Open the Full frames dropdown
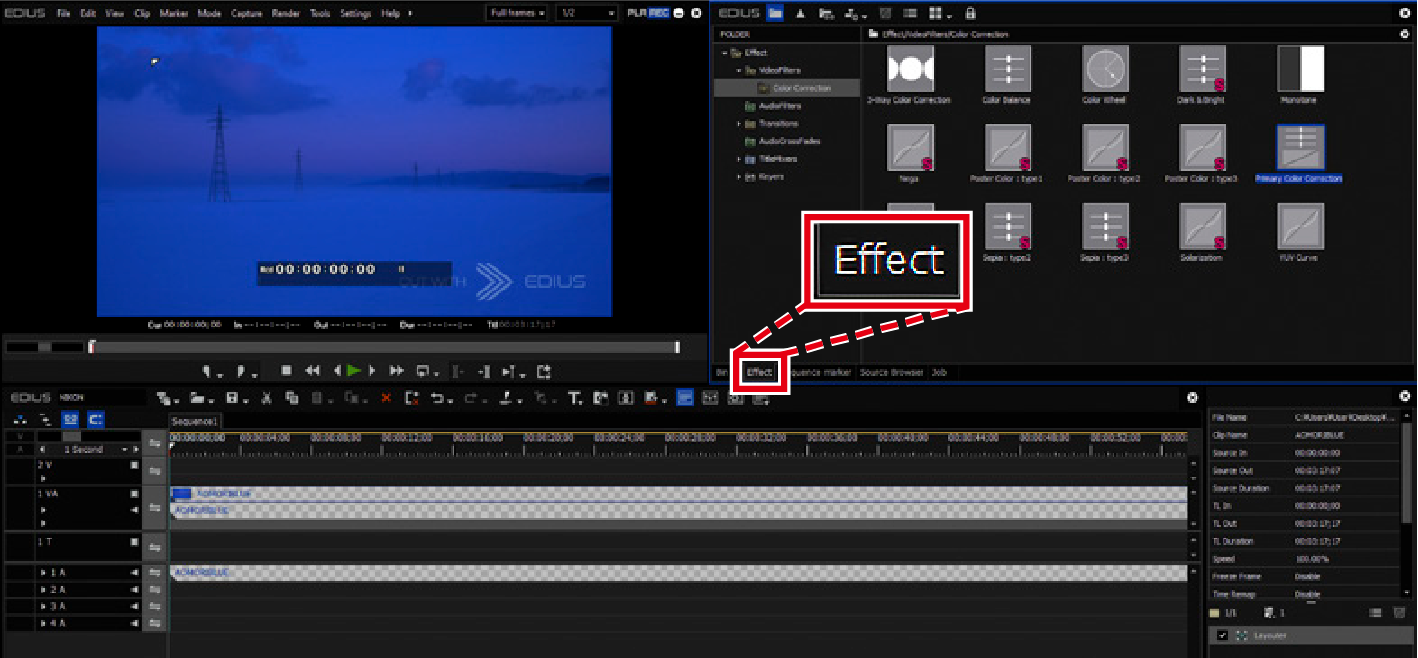The width and height of the screenshot is (1418, 658). (x=517, y=13)
